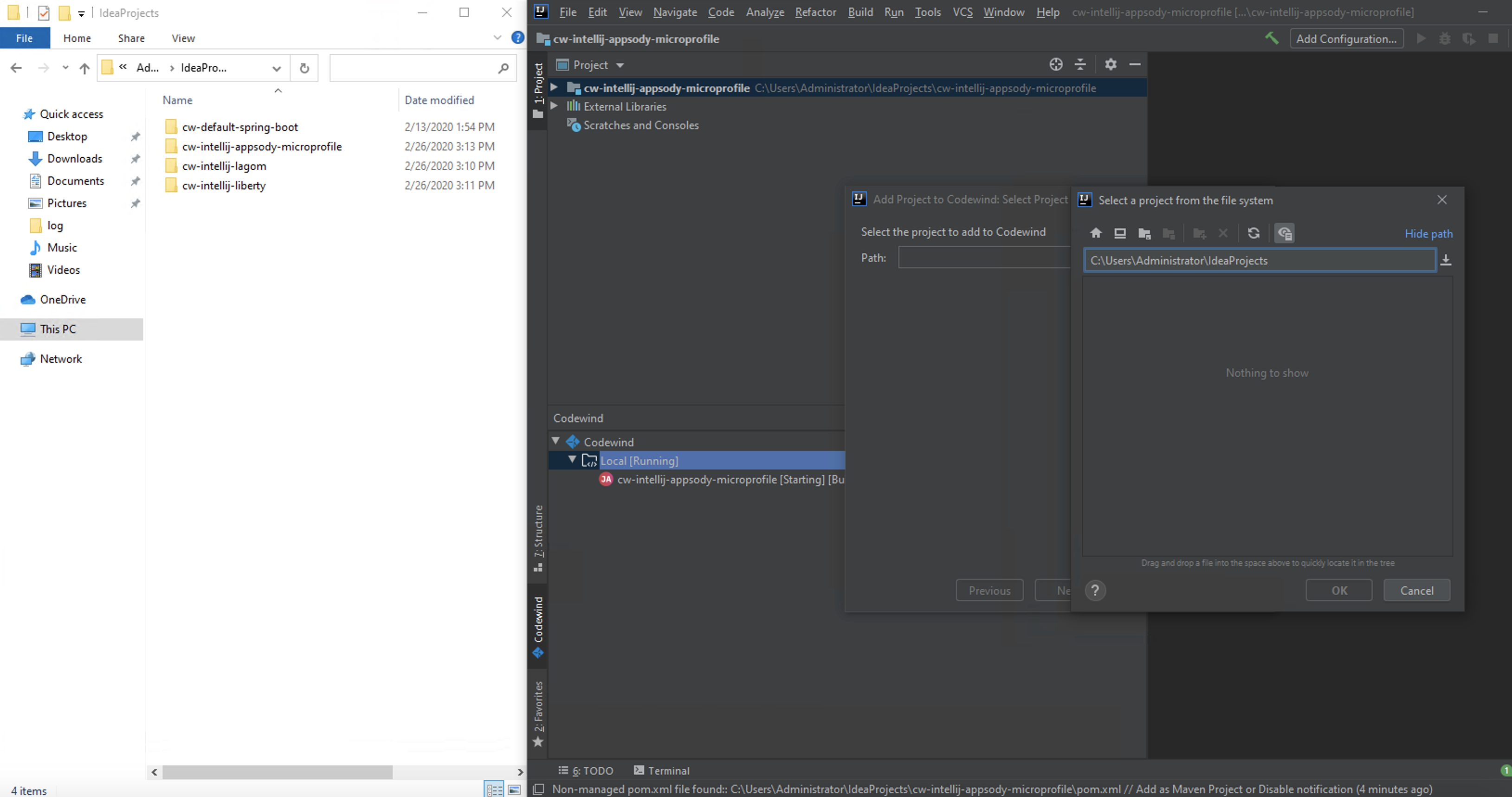Switch Explorer to details view icon
The width and height of the screenshot is (1512, 797).
click(x=494, y=790)
